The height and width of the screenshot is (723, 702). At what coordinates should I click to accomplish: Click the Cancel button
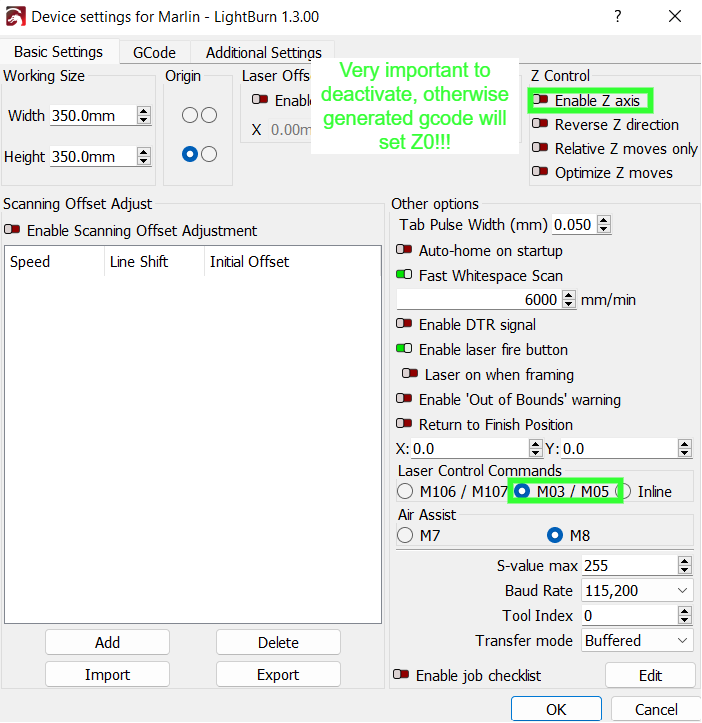coord(656,709)
